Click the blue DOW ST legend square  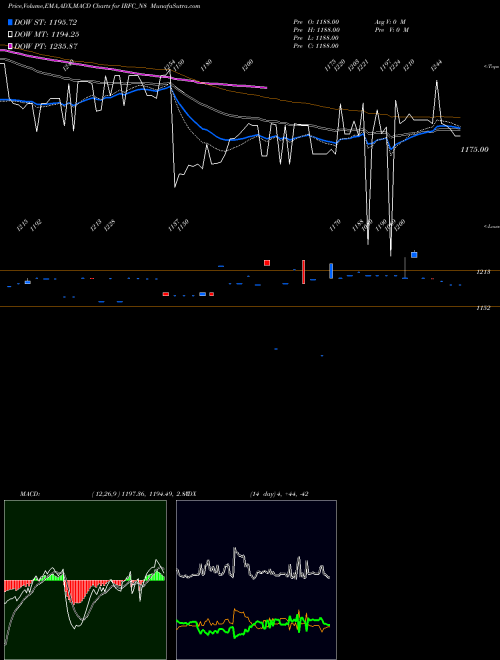pyautogui.click(x=11, y=22)
